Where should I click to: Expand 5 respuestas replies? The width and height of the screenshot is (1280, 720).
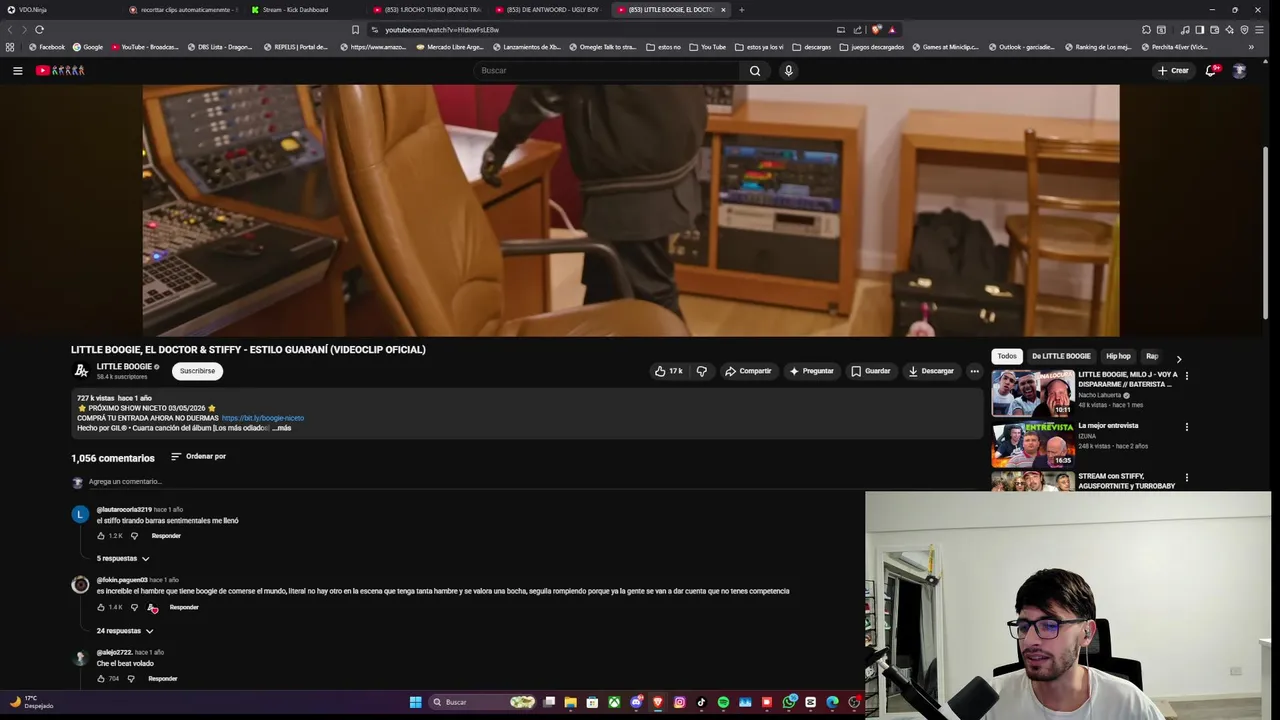[x=123, y=558]
